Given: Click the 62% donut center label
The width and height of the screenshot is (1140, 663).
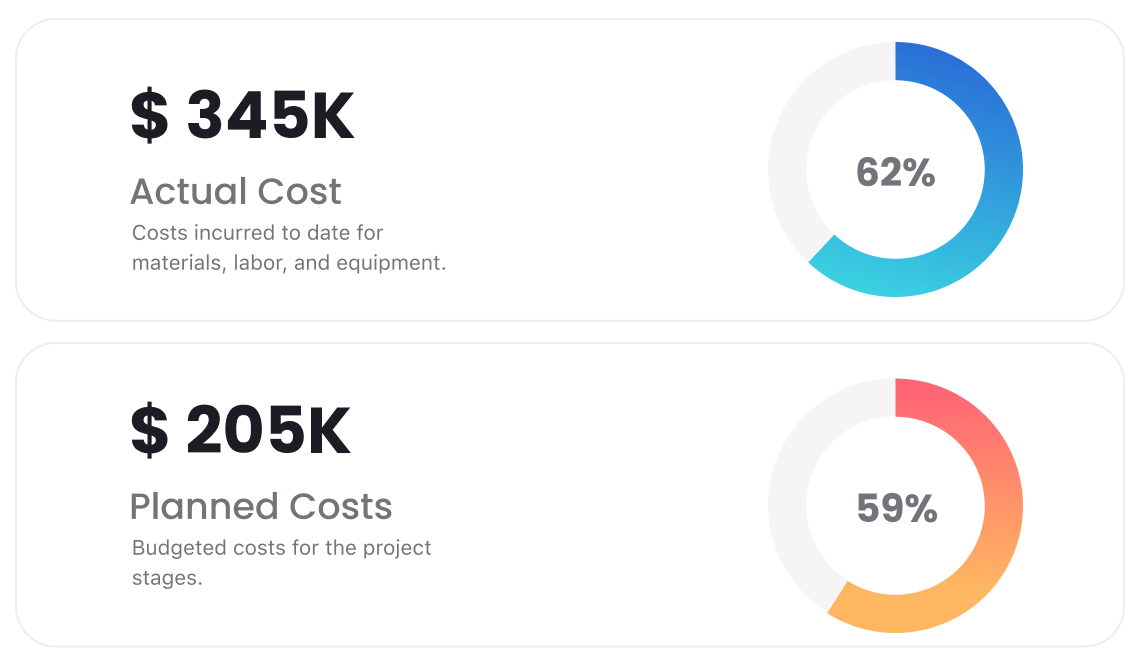Looking at the screenshot, I should pos(895,173).
